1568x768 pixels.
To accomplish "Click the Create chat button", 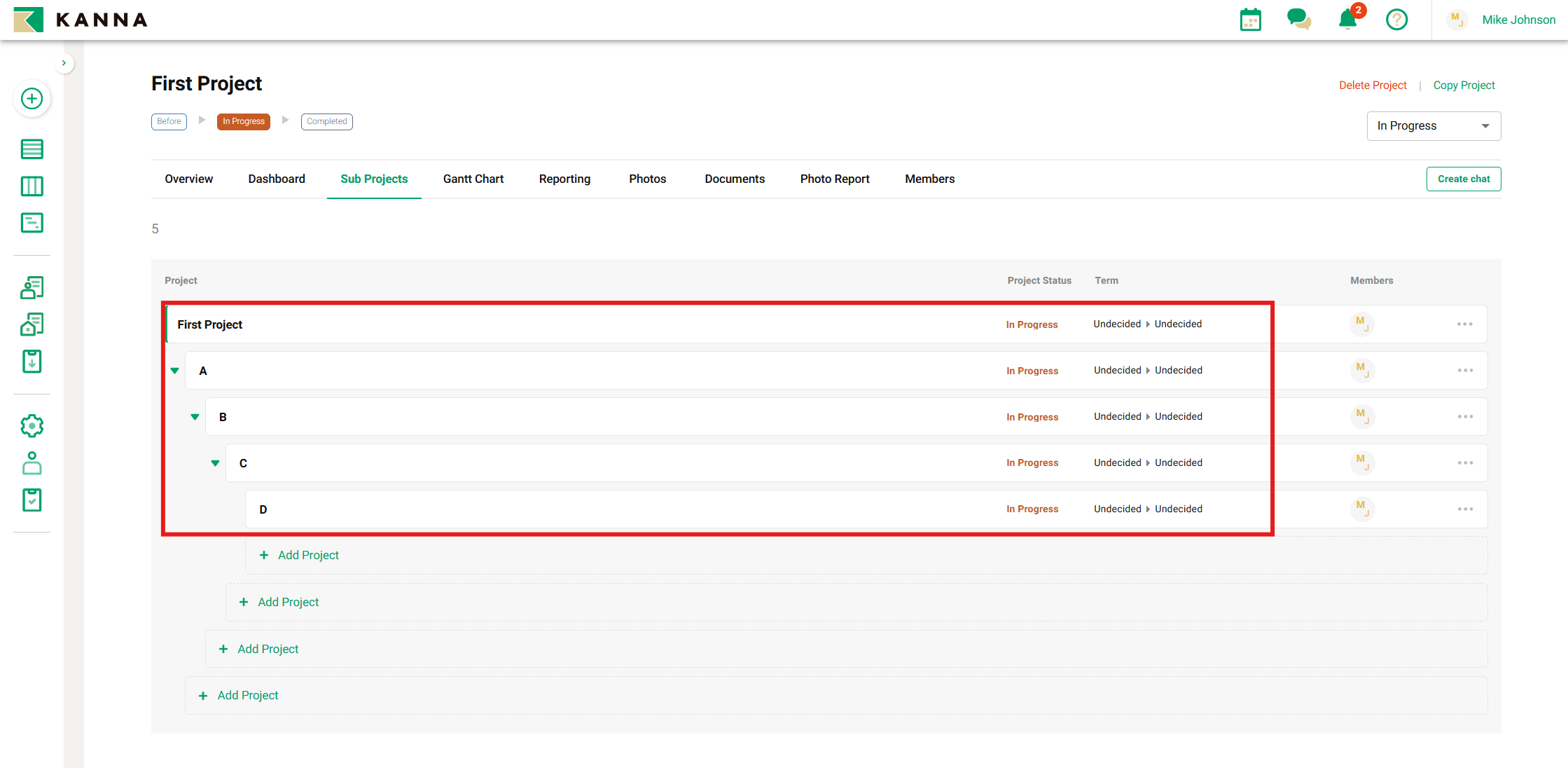I will pyautogui.click(x=1463, y=179).
